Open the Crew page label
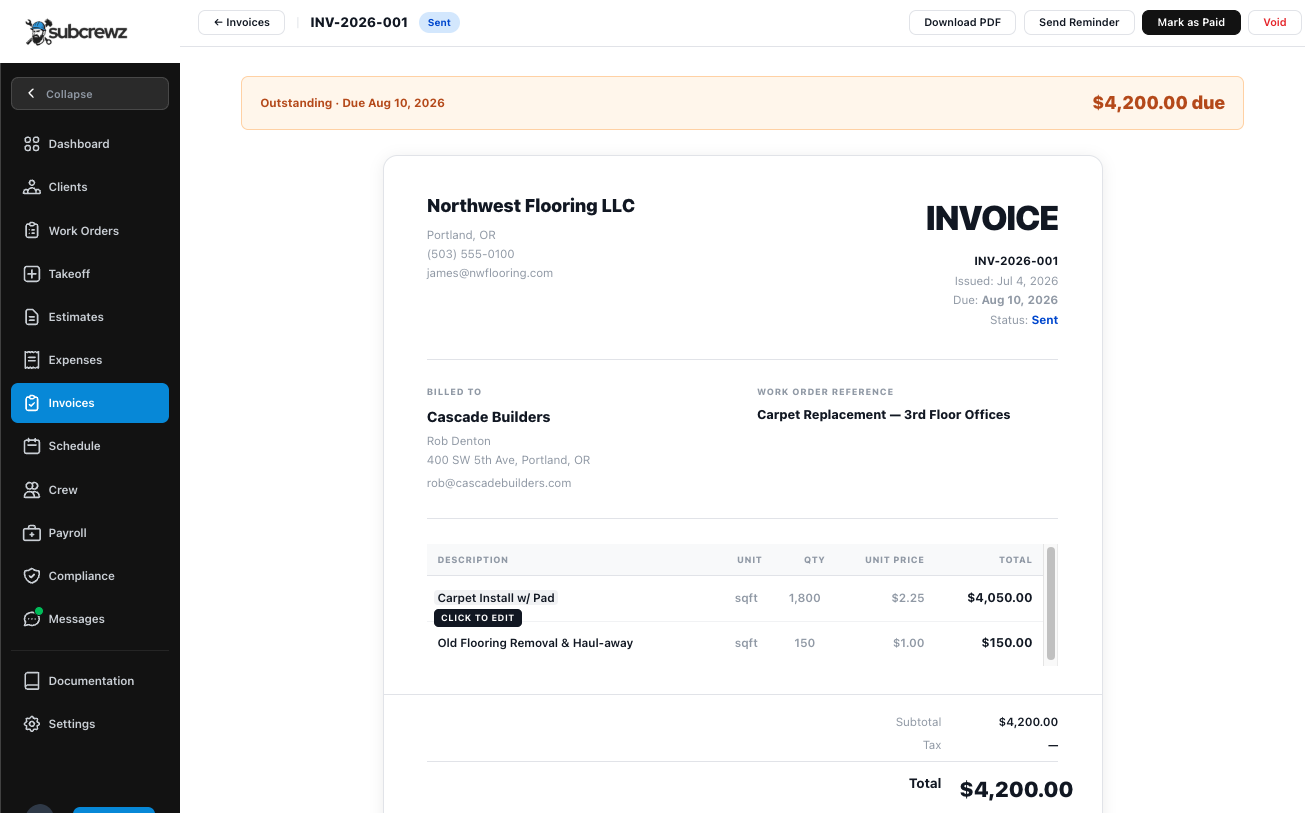 click(x=63, y=490)
